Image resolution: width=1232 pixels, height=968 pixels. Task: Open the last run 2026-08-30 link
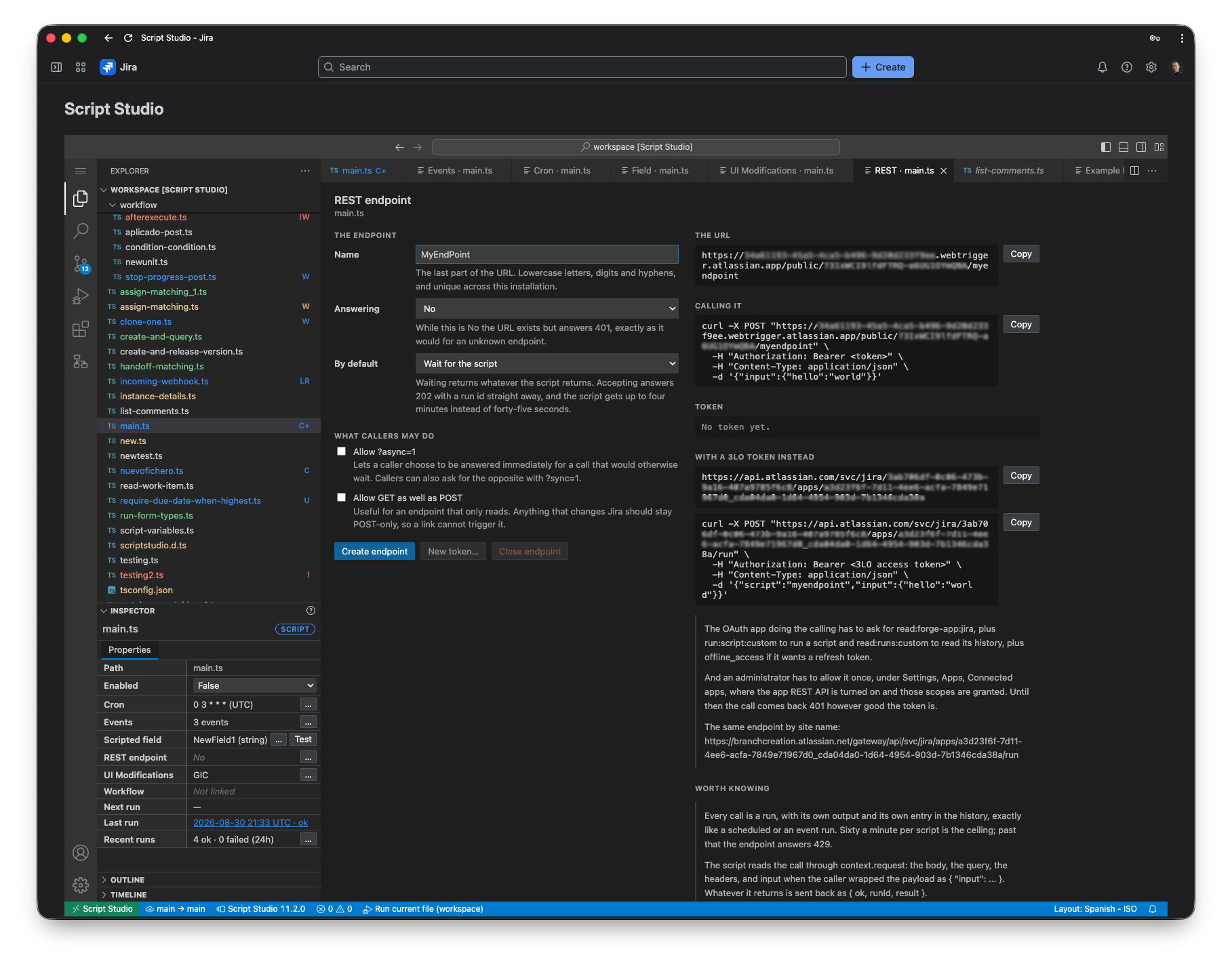[x=250, y=822]
